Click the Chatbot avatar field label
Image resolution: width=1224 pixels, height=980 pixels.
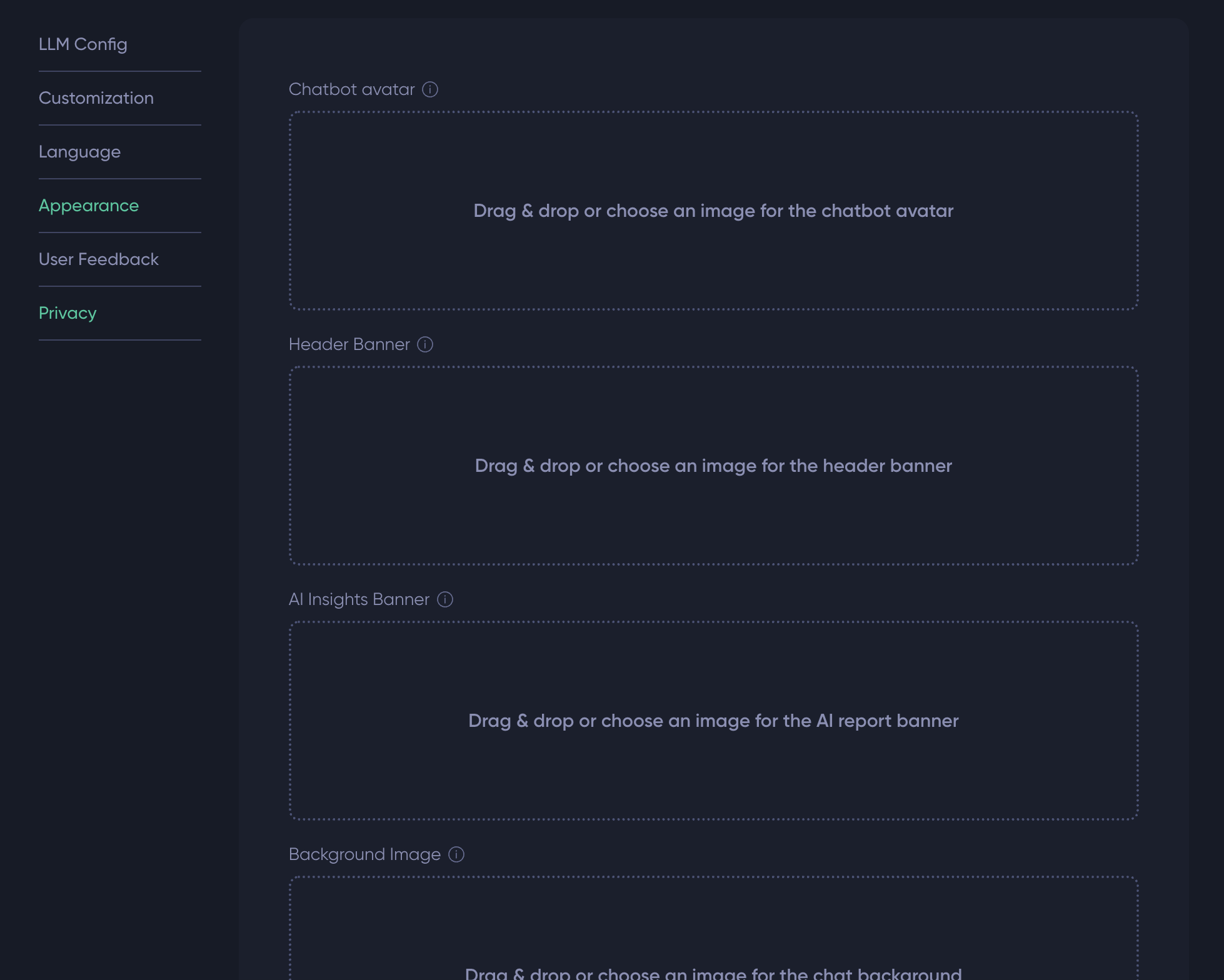(352, 89)
